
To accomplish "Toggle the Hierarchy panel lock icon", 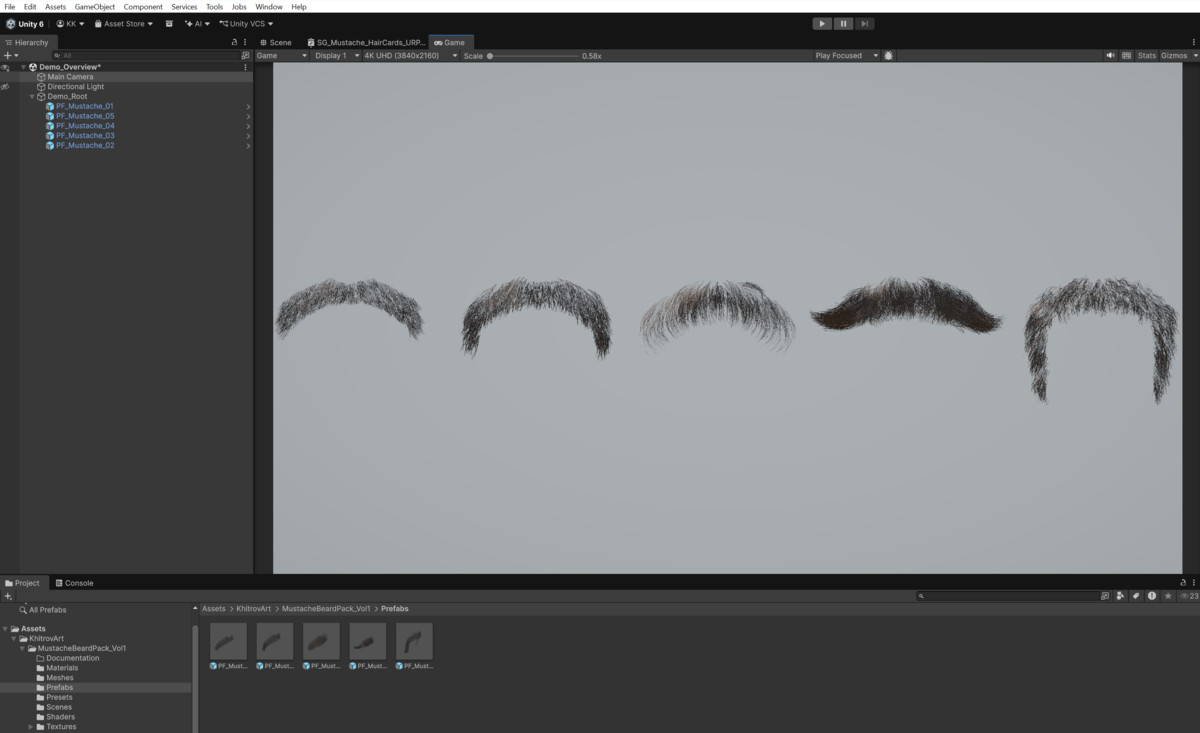I will 234,42.
